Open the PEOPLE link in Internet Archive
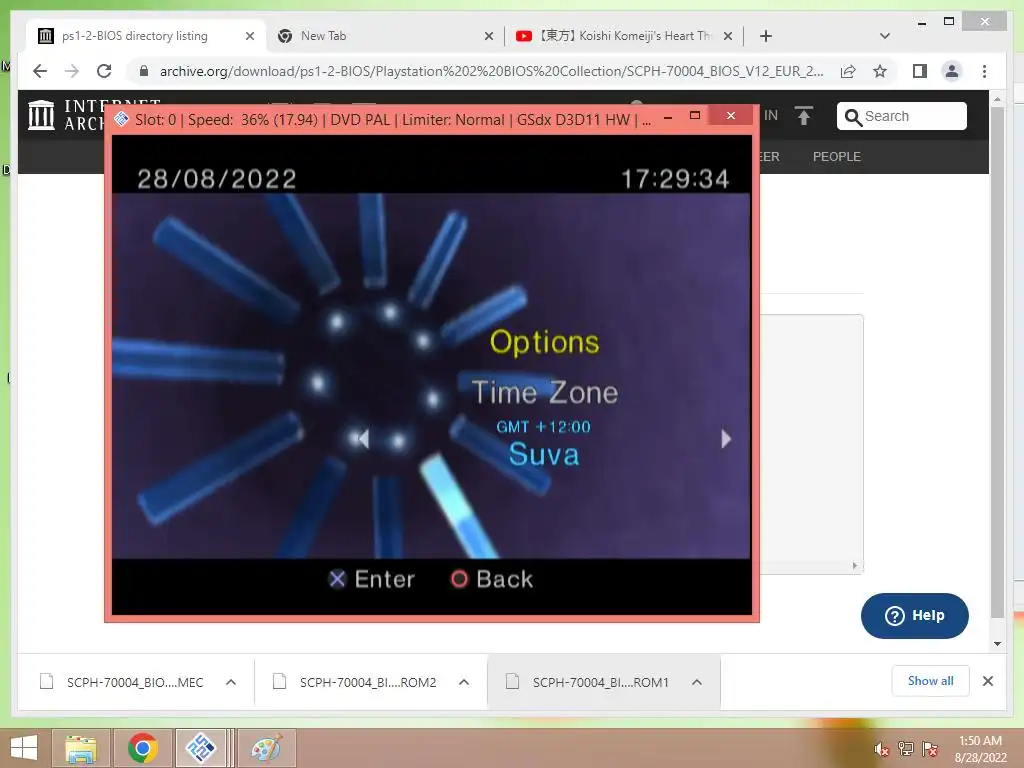The height and width of the screenshot is (768, 1024). tap(837, 157)
